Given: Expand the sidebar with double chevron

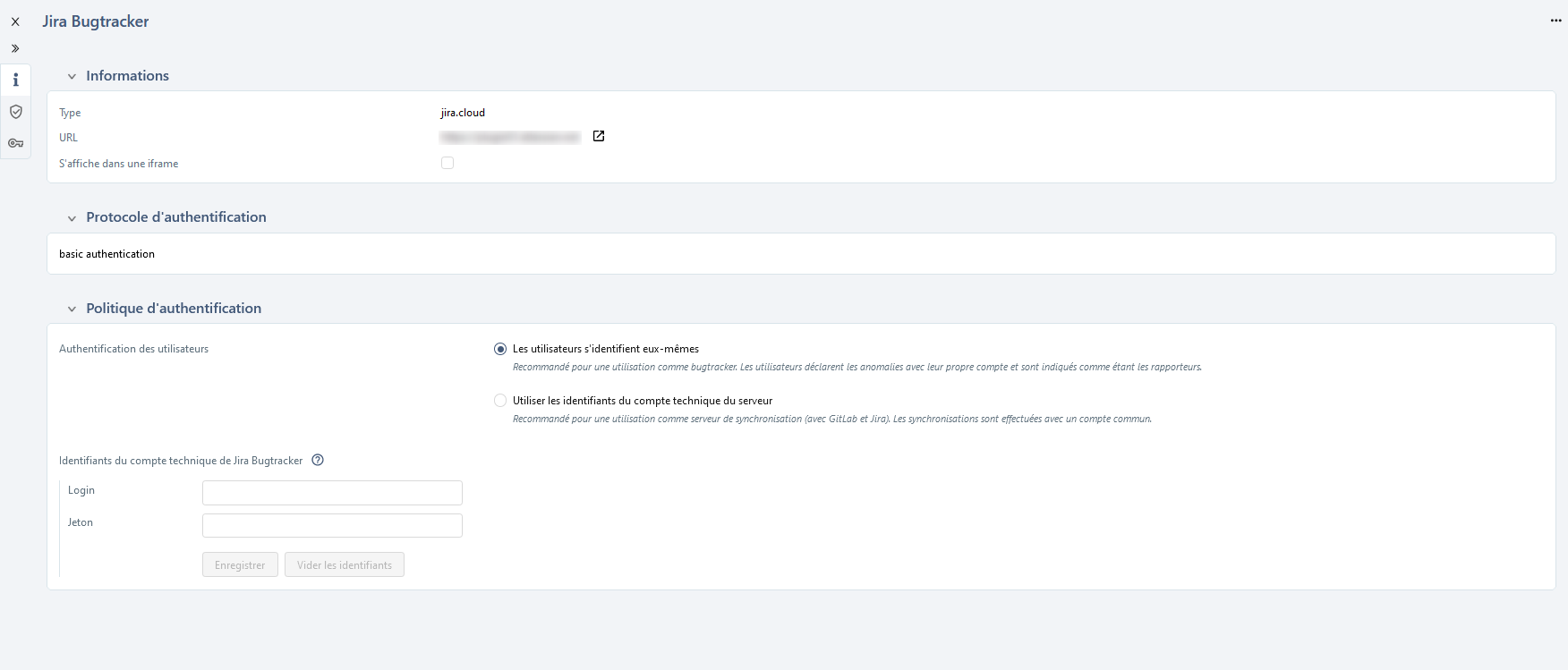Looking at the screenshot, I should (x=15, y=48).
